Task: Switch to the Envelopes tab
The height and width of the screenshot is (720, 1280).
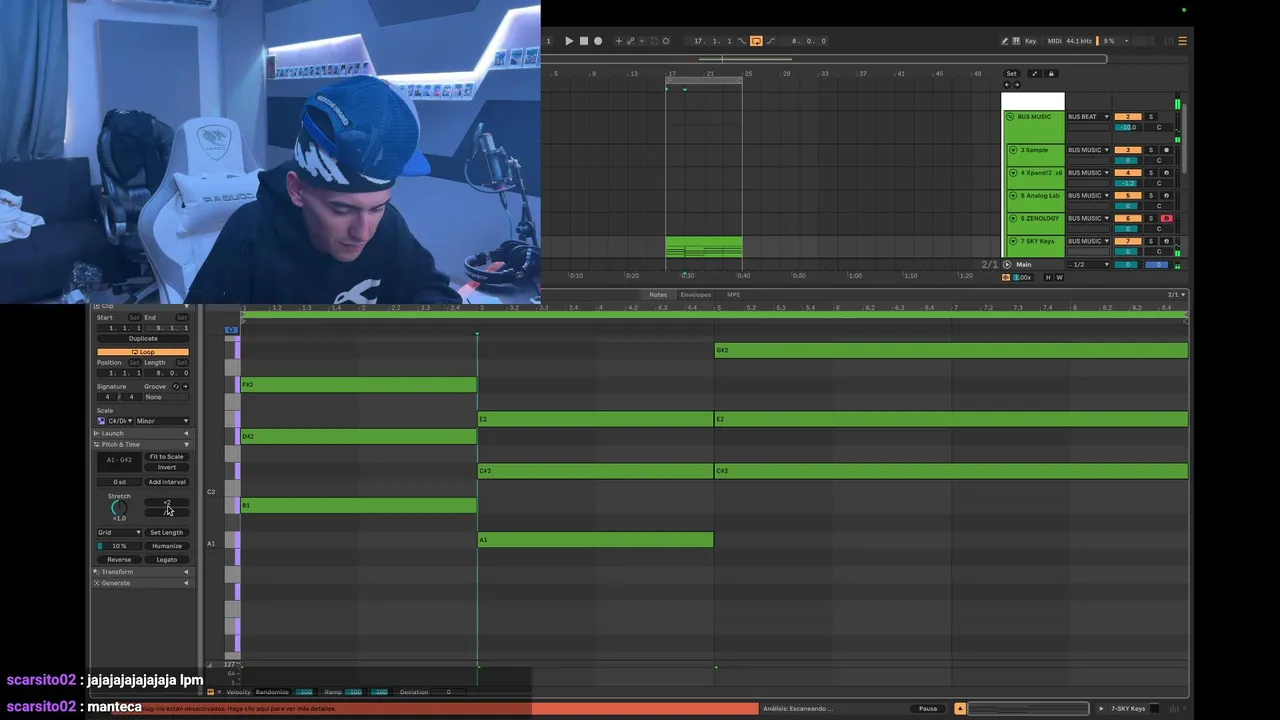Action: coord(696,295)
